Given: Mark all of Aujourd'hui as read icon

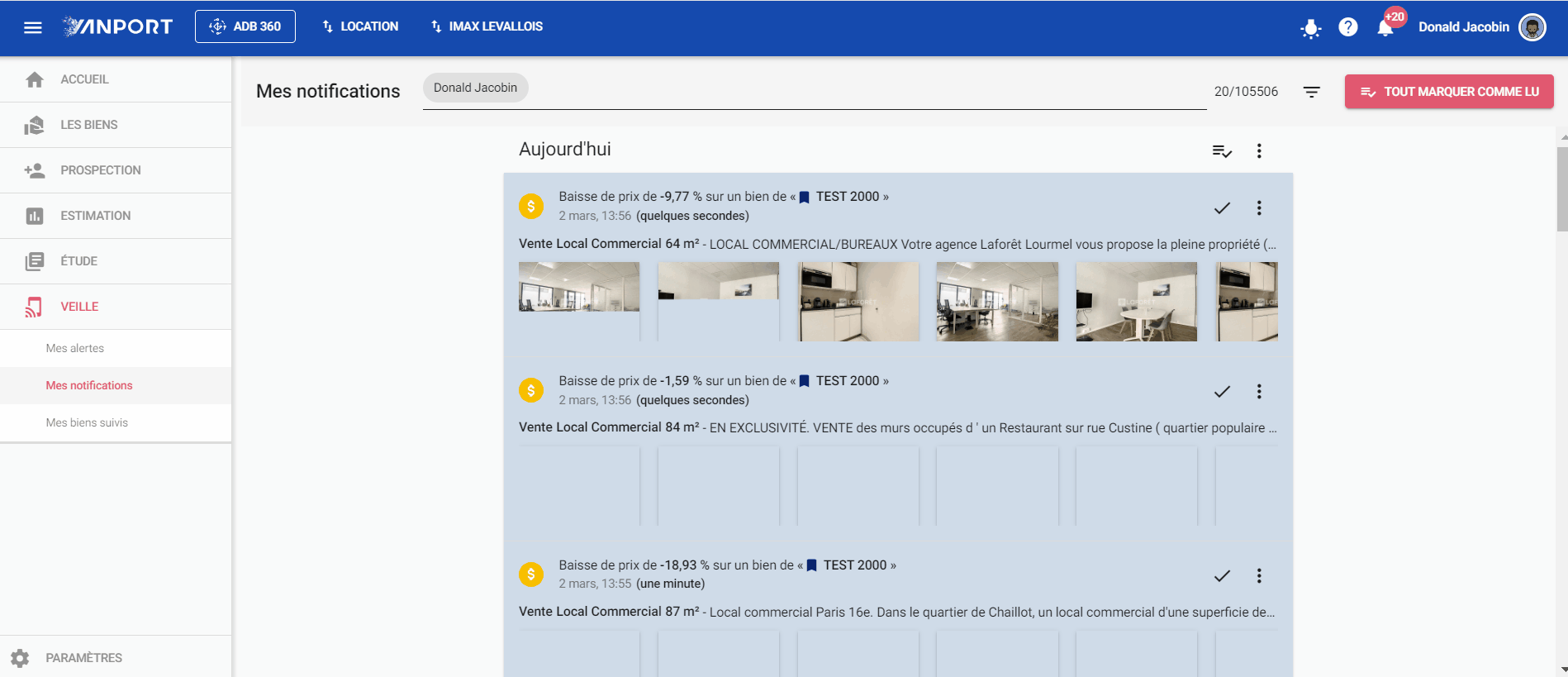Looking at the screenshot, I should pos(1222,151).
